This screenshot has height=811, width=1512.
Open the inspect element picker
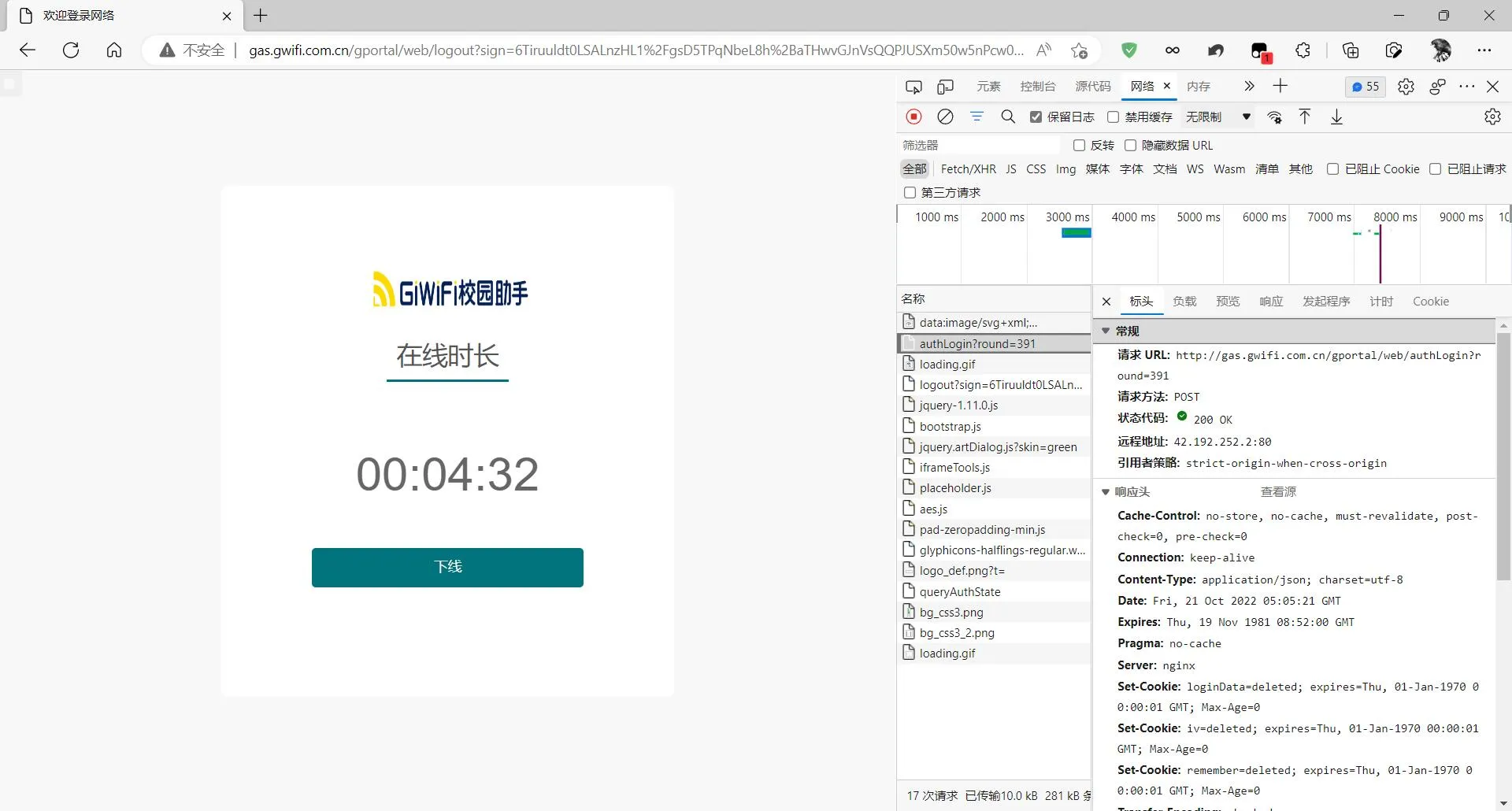tap(913, 87)
